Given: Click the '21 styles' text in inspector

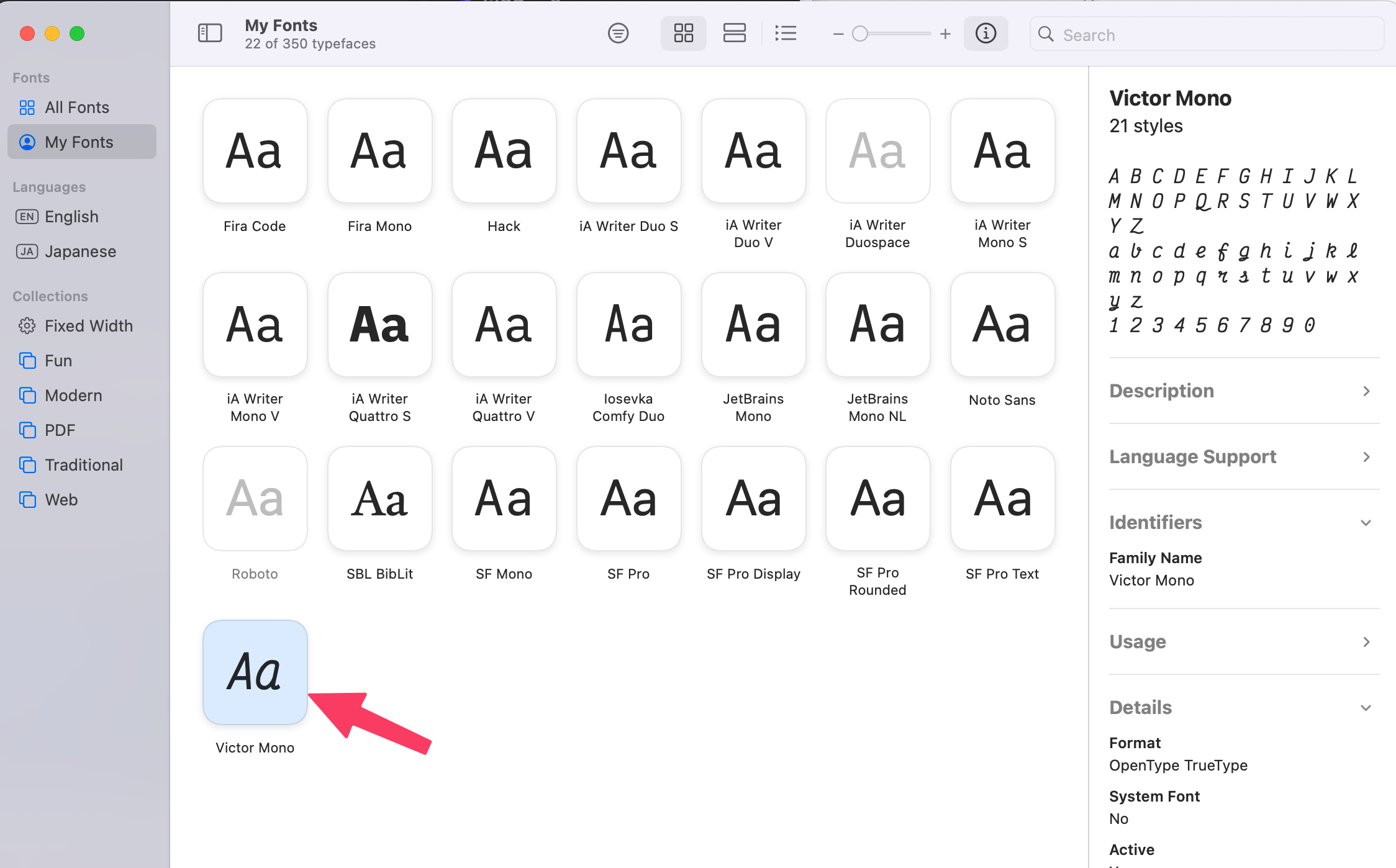Looking at the screenshot, I should (x=1146, y=126).
